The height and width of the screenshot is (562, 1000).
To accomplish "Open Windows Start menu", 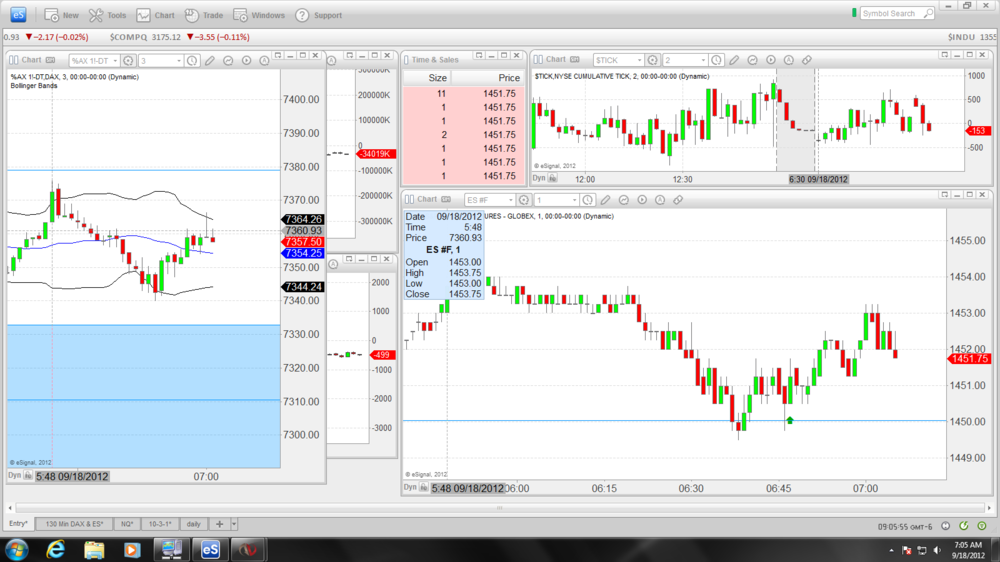I will [x=16, y=549].
